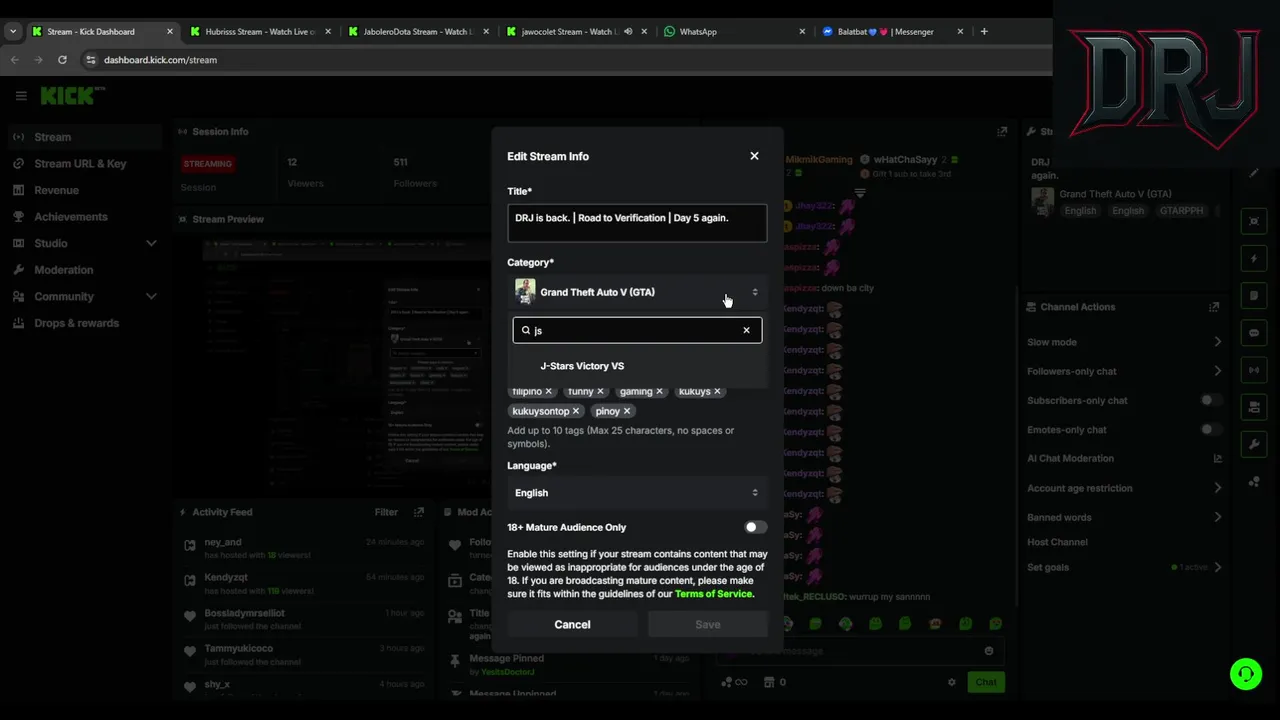This screenshot has width=1280, height=720.
Task: Click the camera icon in right strip
Action: pos(1254,407)
